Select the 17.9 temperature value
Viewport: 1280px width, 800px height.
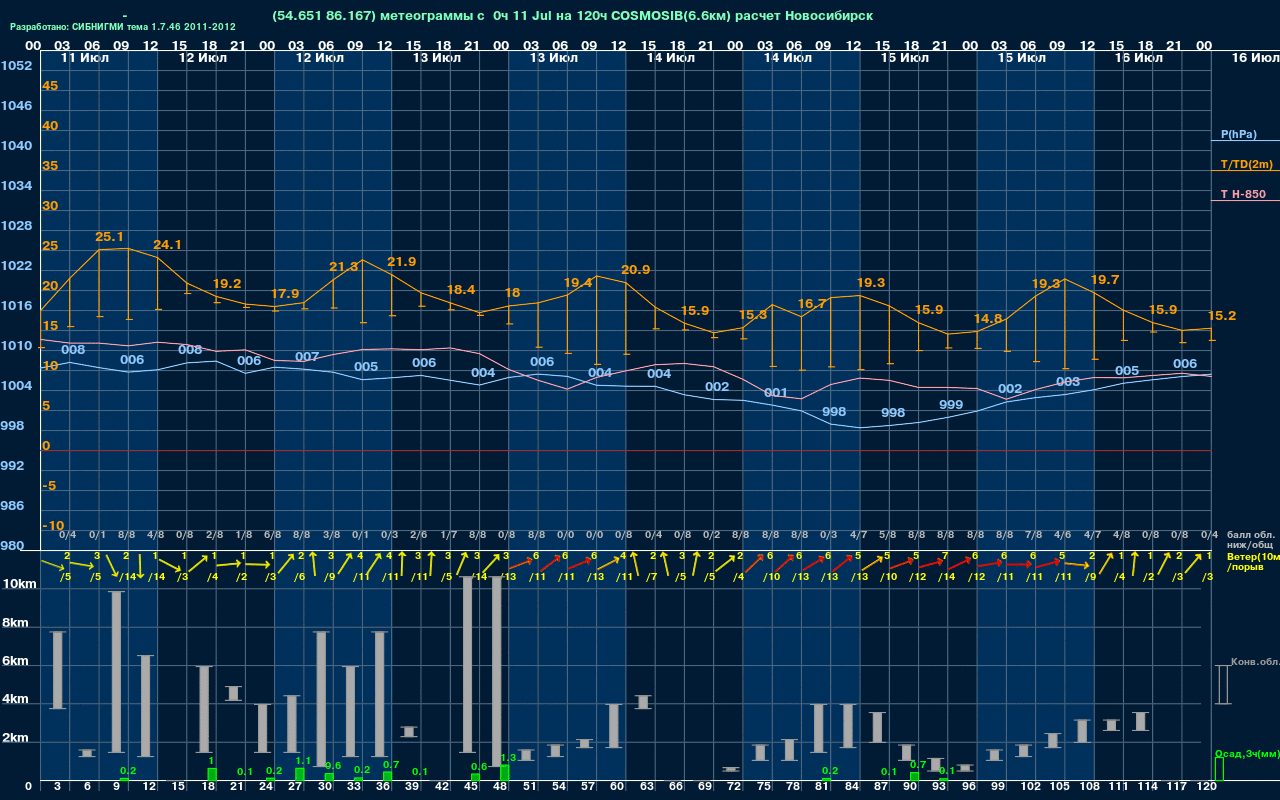click(285, 294)
